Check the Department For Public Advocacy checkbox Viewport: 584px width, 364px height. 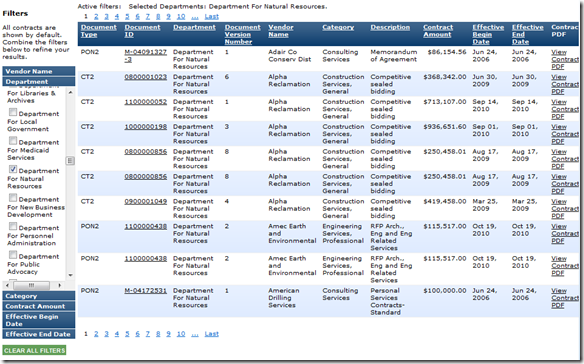(x=13, y=255)
